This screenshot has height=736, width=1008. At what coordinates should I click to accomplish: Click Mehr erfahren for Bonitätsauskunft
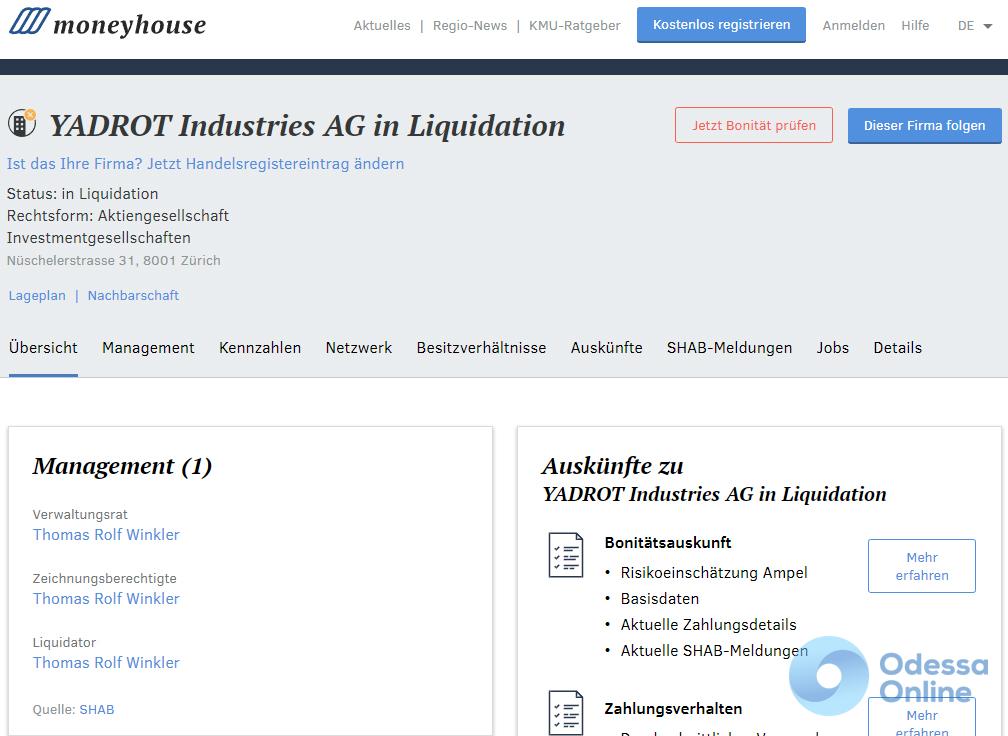coord(921,566)
